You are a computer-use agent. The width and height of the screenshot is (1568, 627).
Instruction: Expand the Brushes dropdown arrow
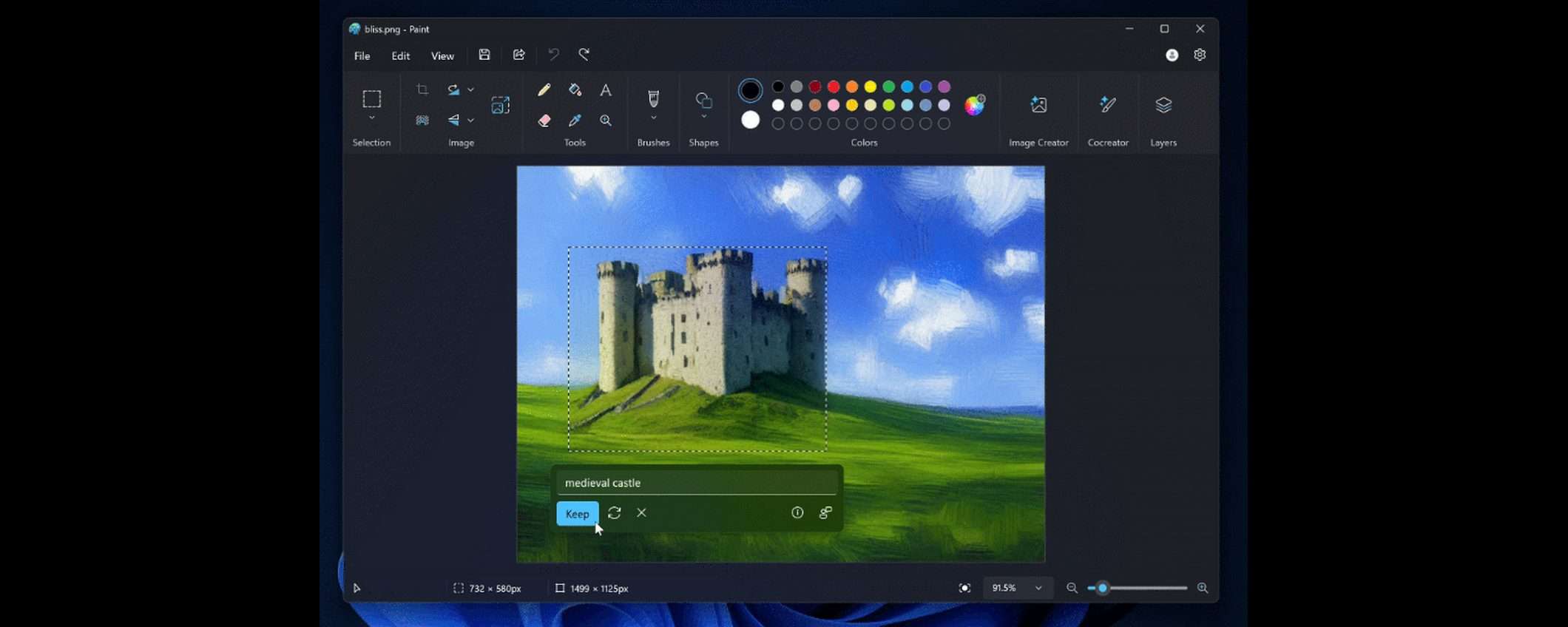653,118
